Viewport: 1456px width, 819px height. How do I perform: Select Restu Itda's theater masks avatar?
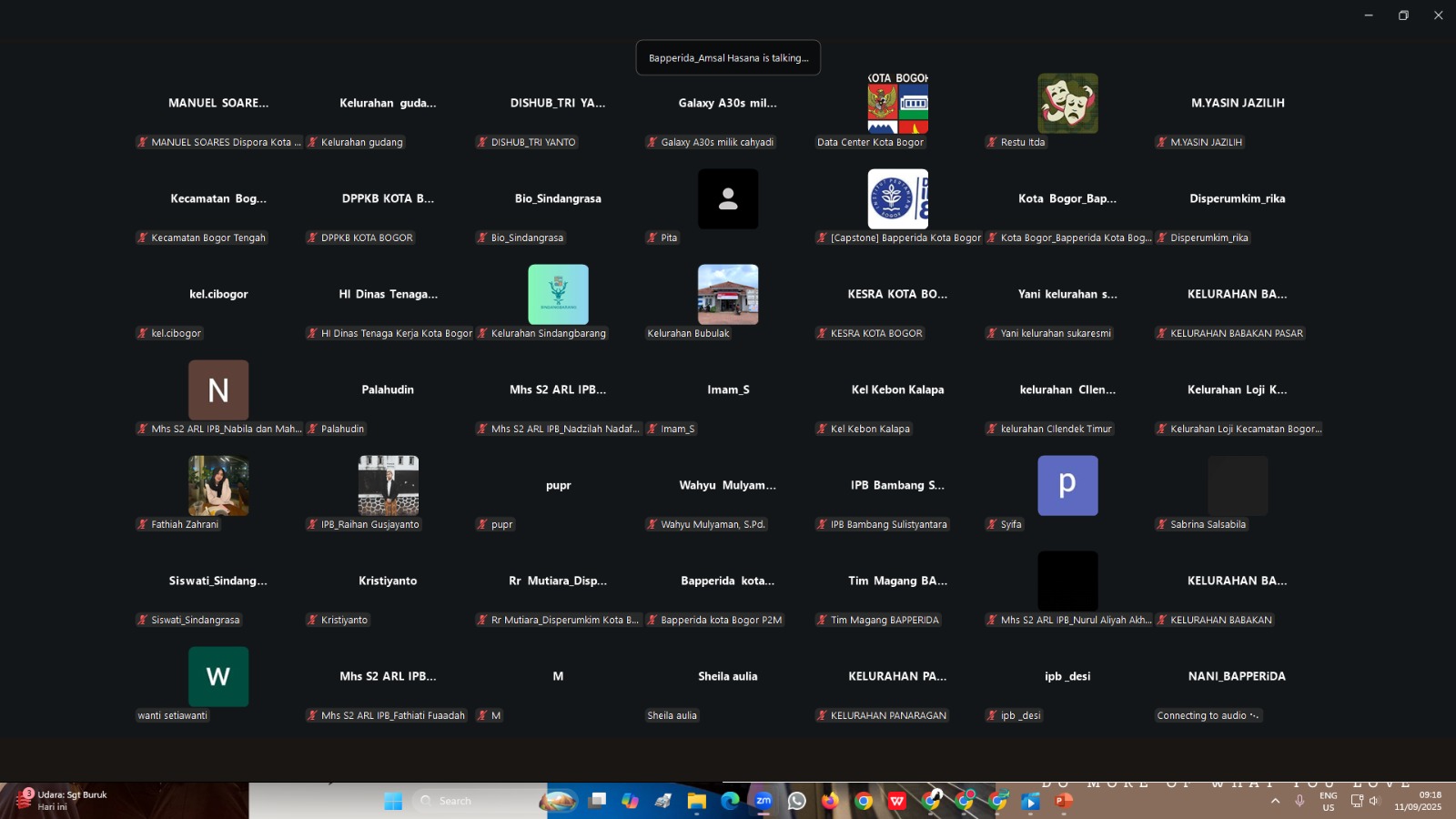(1067, 104)
